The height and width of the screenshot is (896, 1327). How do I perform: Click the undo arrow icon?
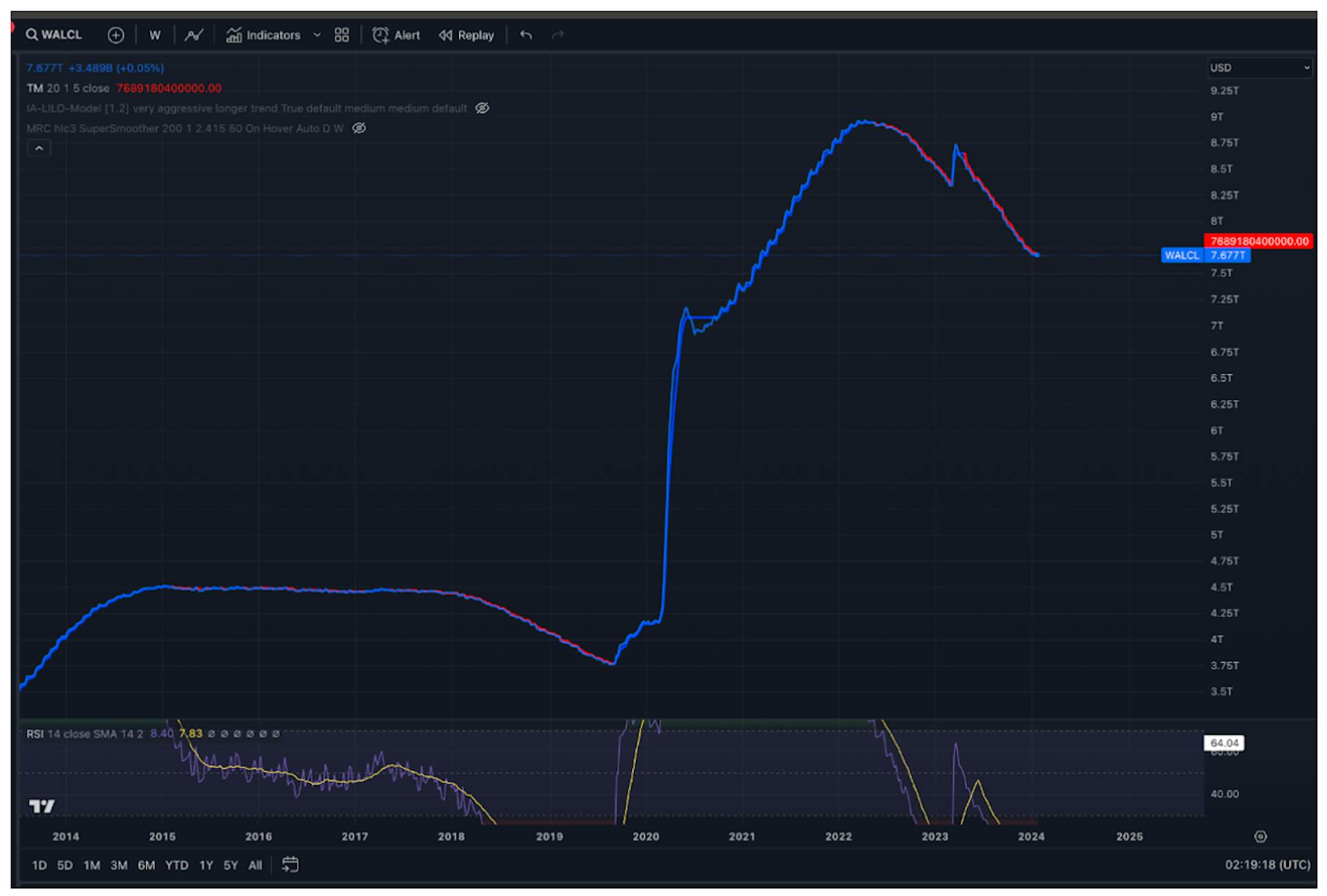pyautogui.click(x=526, y=35)
